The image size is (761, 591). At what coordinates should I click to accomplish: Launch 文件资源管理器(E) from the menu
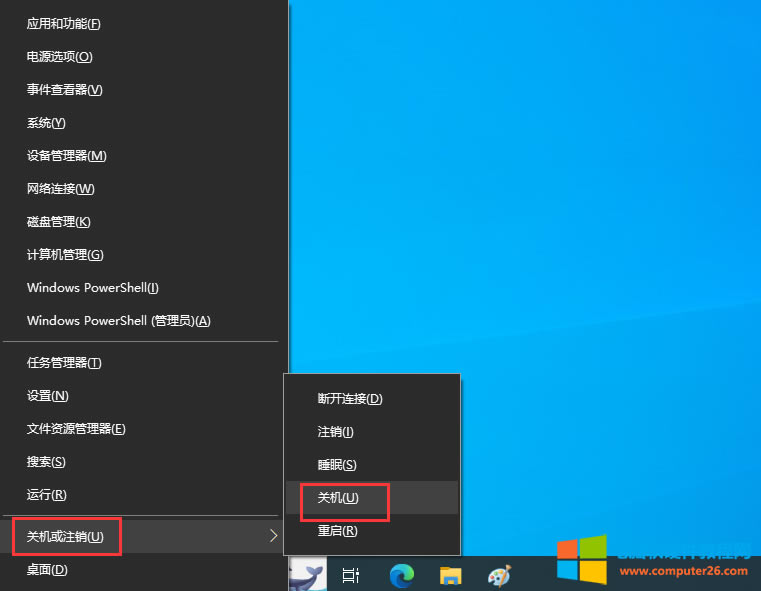tap(76, 429)
